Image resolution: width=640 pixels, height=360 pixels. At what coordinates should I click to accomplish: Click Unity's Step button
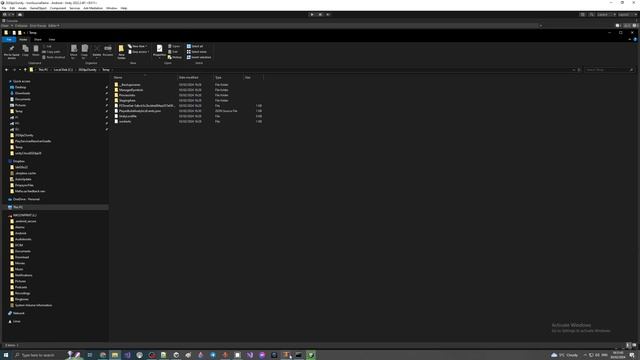(328, 15)
